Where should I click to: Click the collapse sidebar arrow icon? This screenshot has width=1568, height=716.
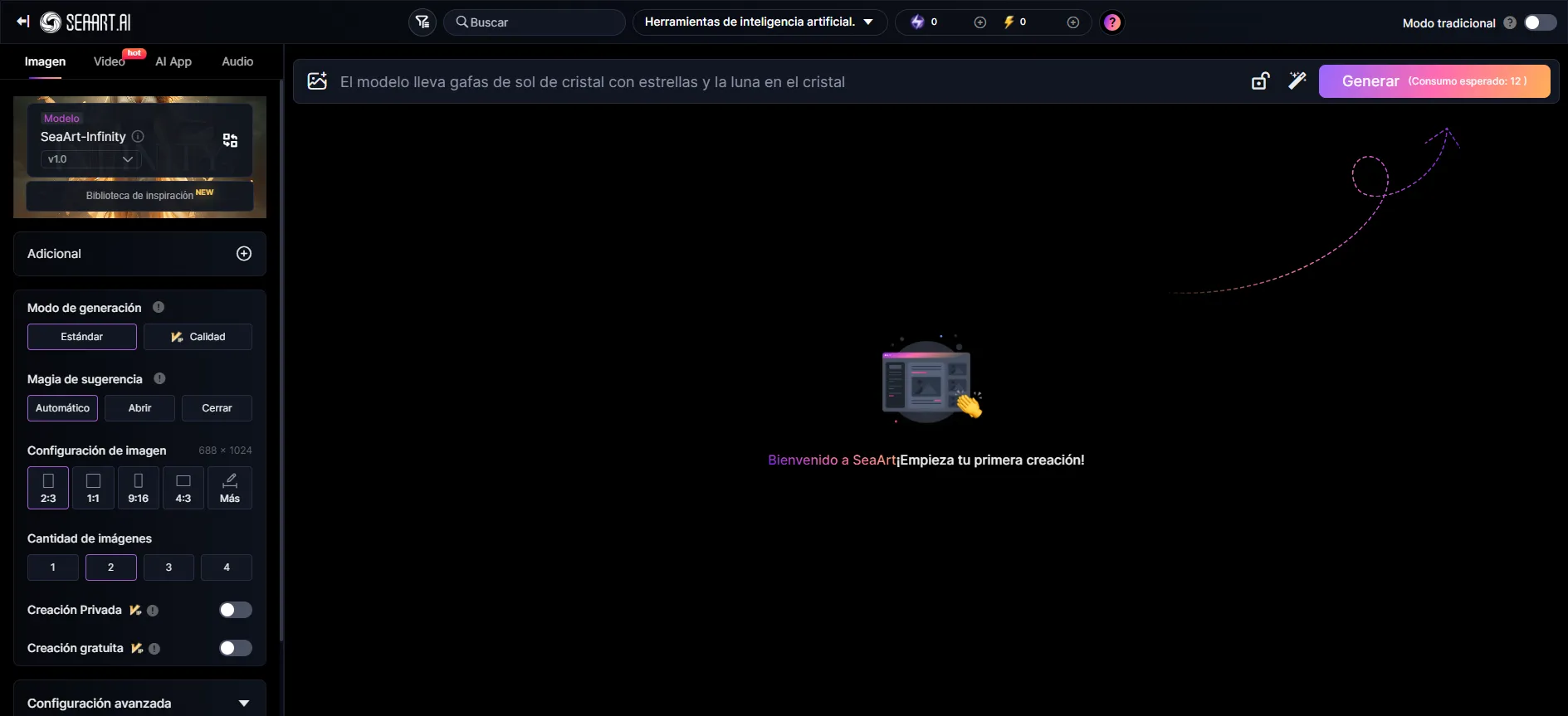coord(23,22)
